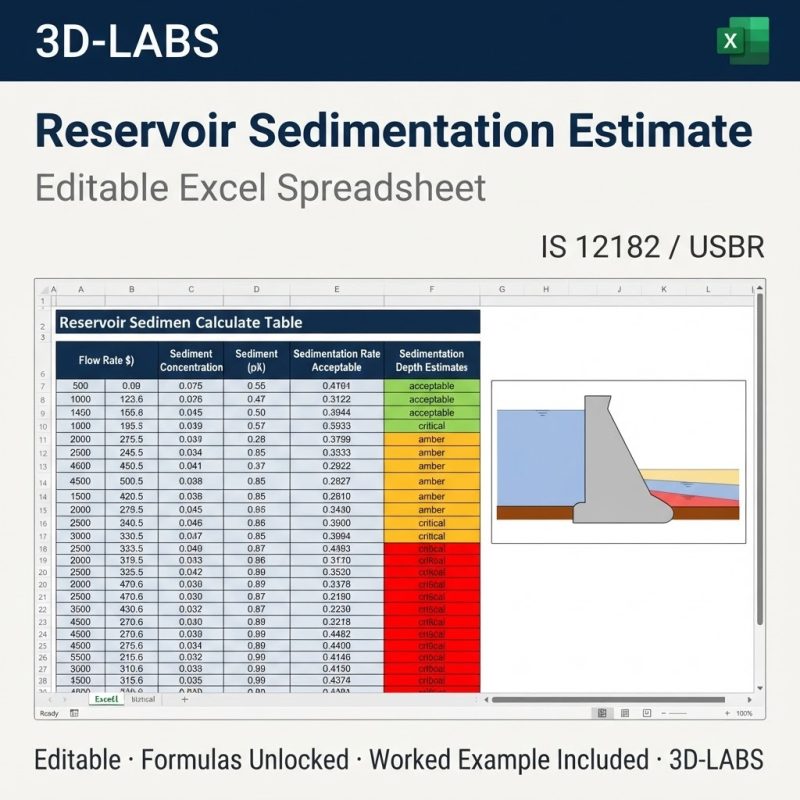Select acceptable cell beside 0.3122
The image size is (800, 800).
[432, 399]
